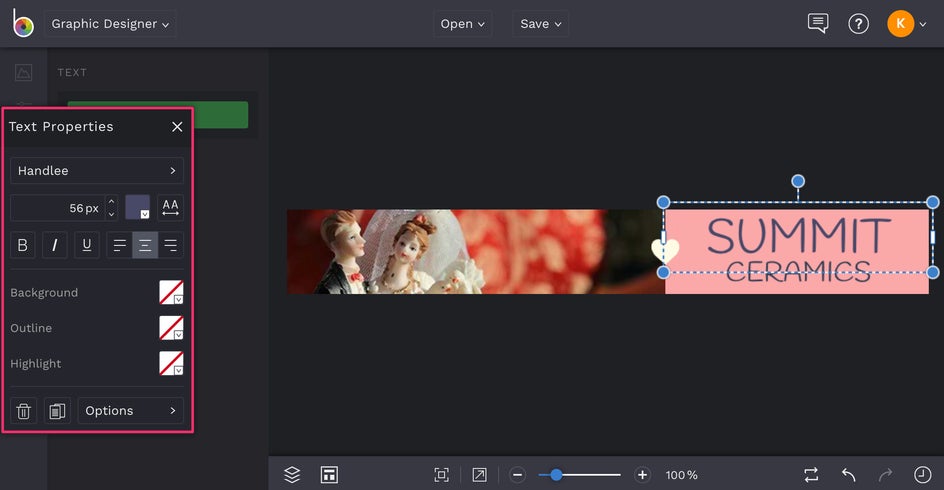
Task: Close the Text Properties panel
Action: [x=177, y=127]
